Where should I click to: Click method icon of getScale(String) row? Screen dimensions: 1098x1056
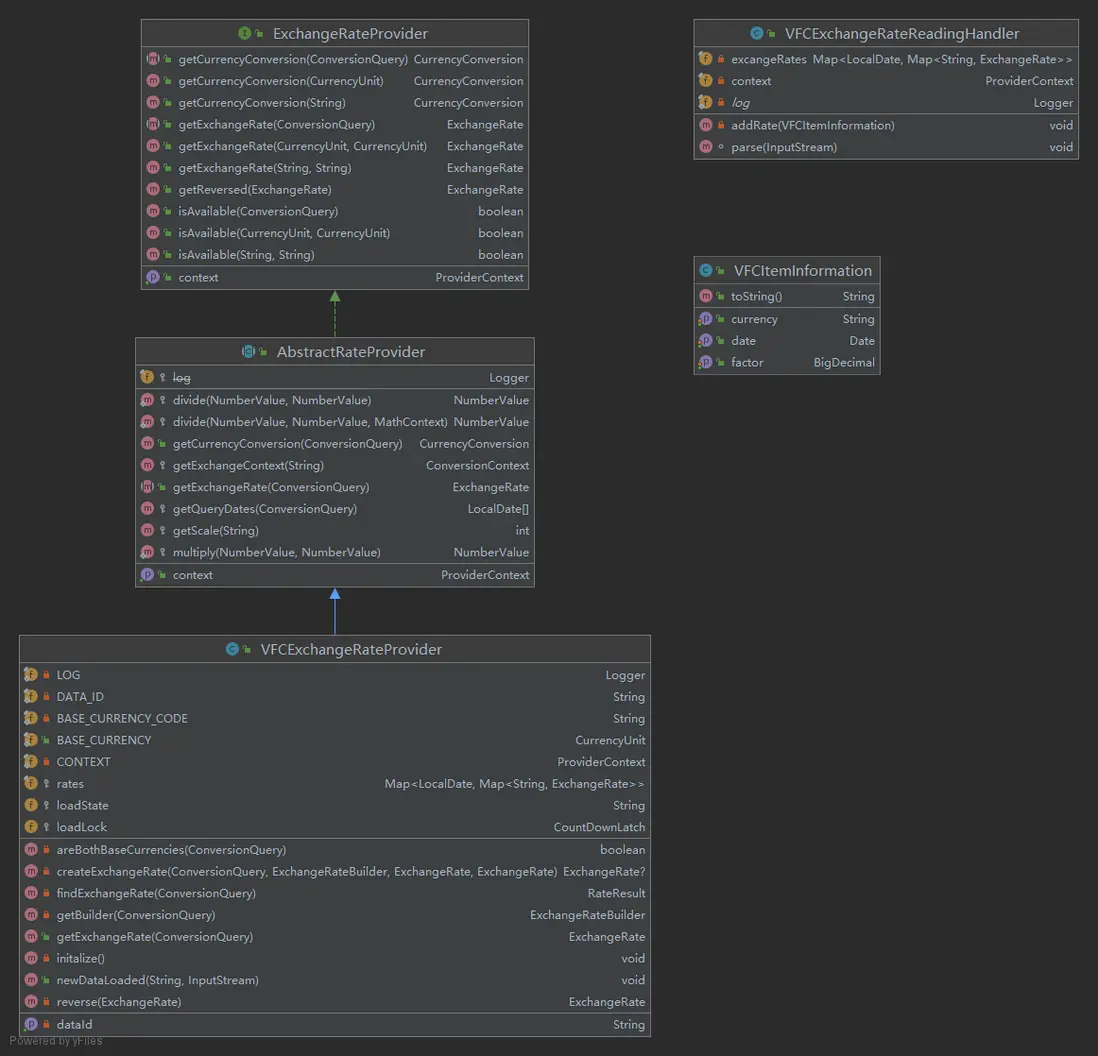coord(147,530)
